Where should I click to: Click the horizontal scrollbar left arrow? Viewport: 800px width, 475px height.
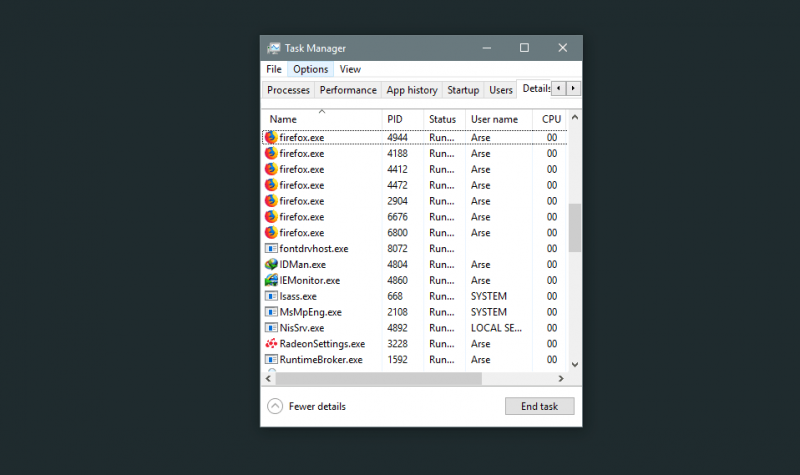[x=268, y=379]
